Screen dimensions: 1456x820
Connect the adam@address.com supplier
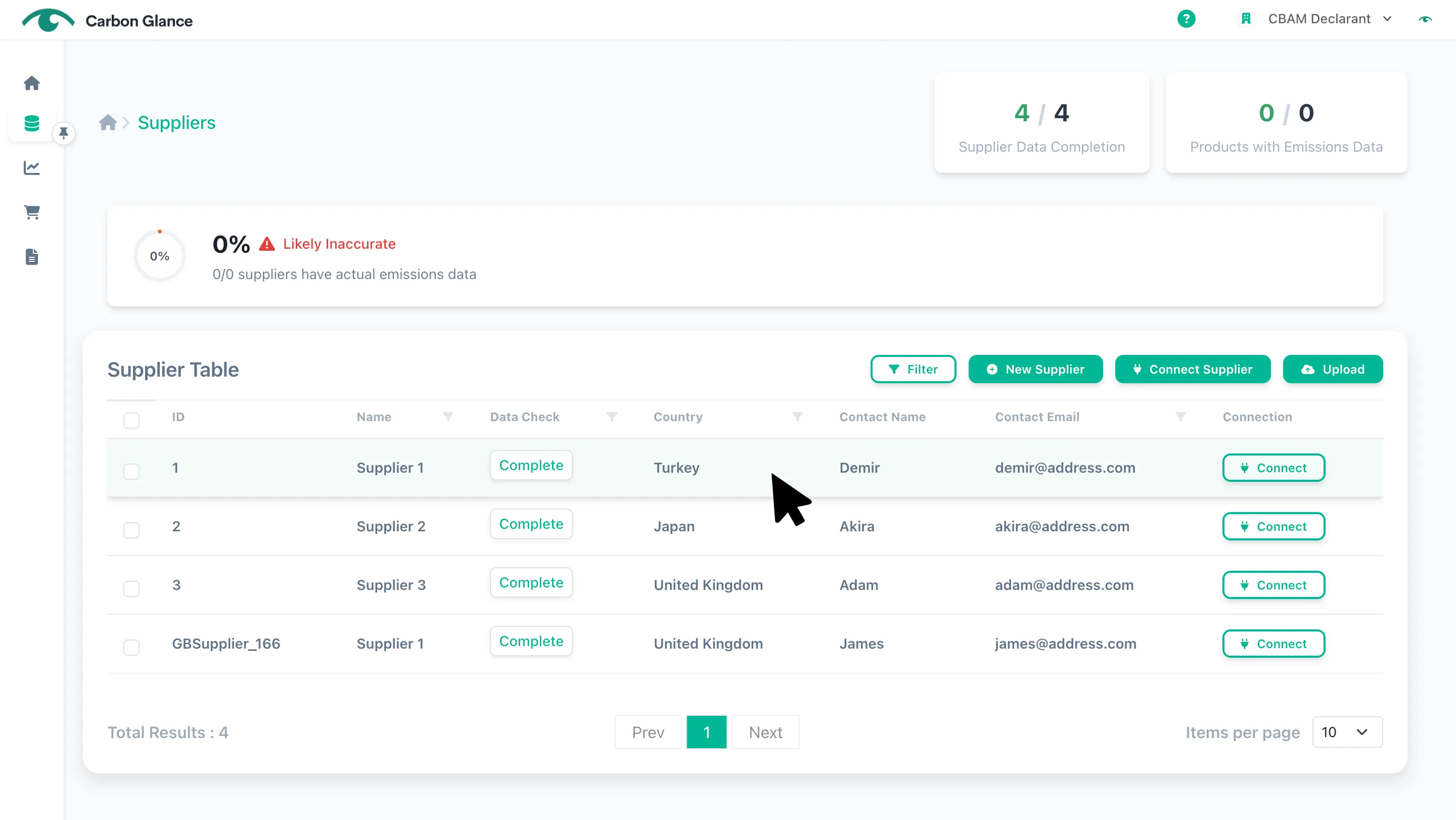(1273, 585)
